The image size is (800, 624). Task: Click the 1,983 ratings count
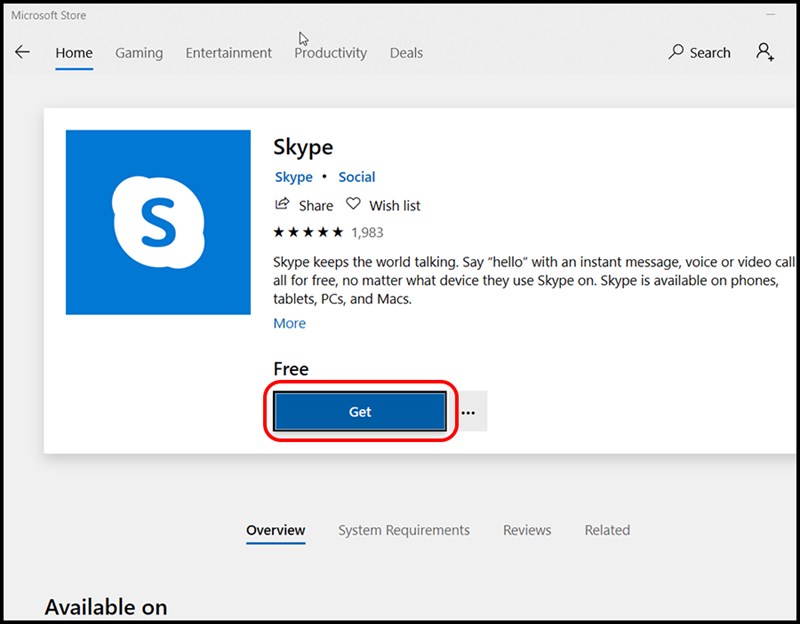pos(367,233)
